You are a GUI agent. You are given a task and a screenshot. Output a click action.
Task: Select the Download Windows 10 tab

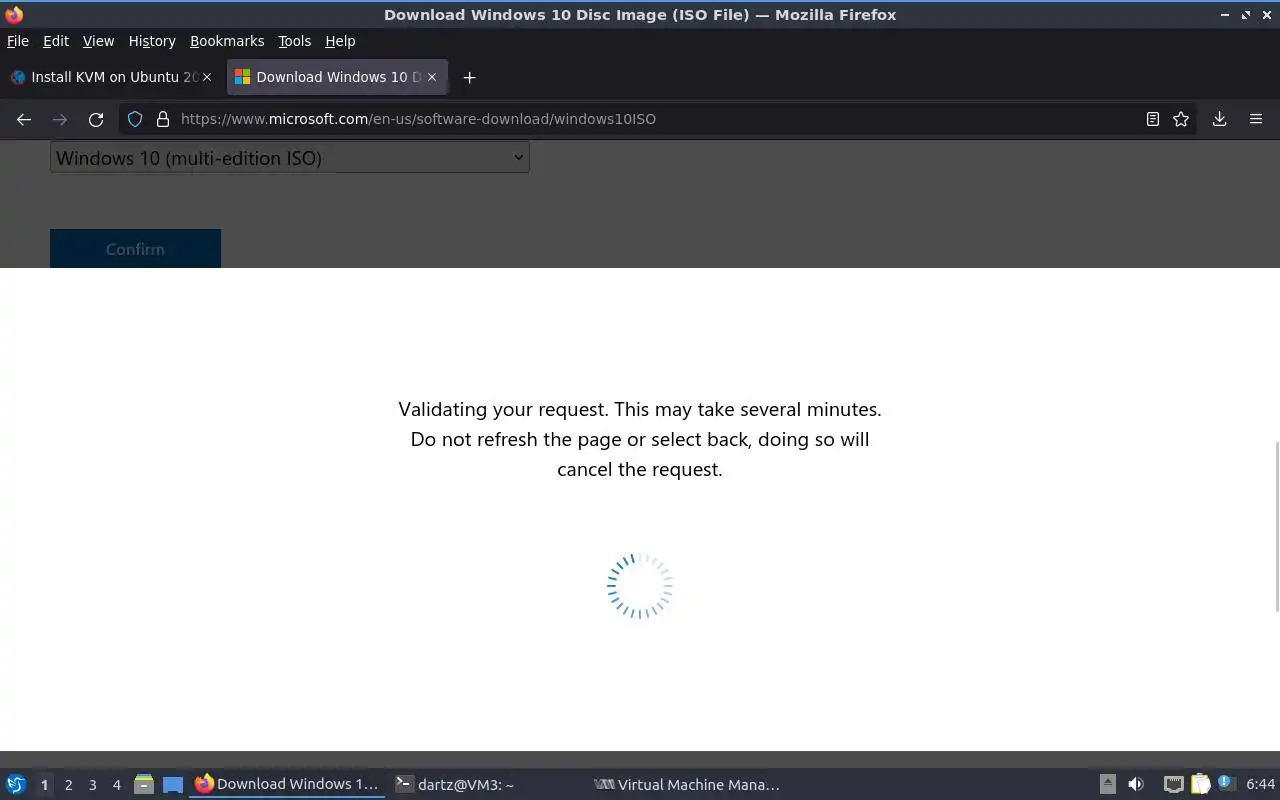click(x=337, y=77)
